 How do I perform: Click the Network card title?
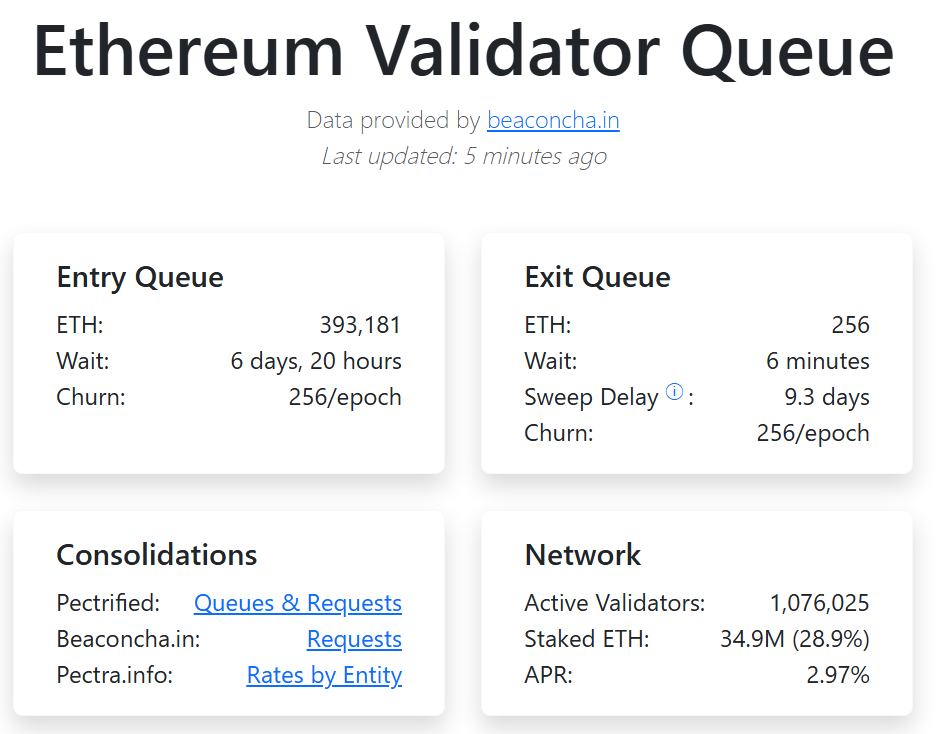coord(583,555)
